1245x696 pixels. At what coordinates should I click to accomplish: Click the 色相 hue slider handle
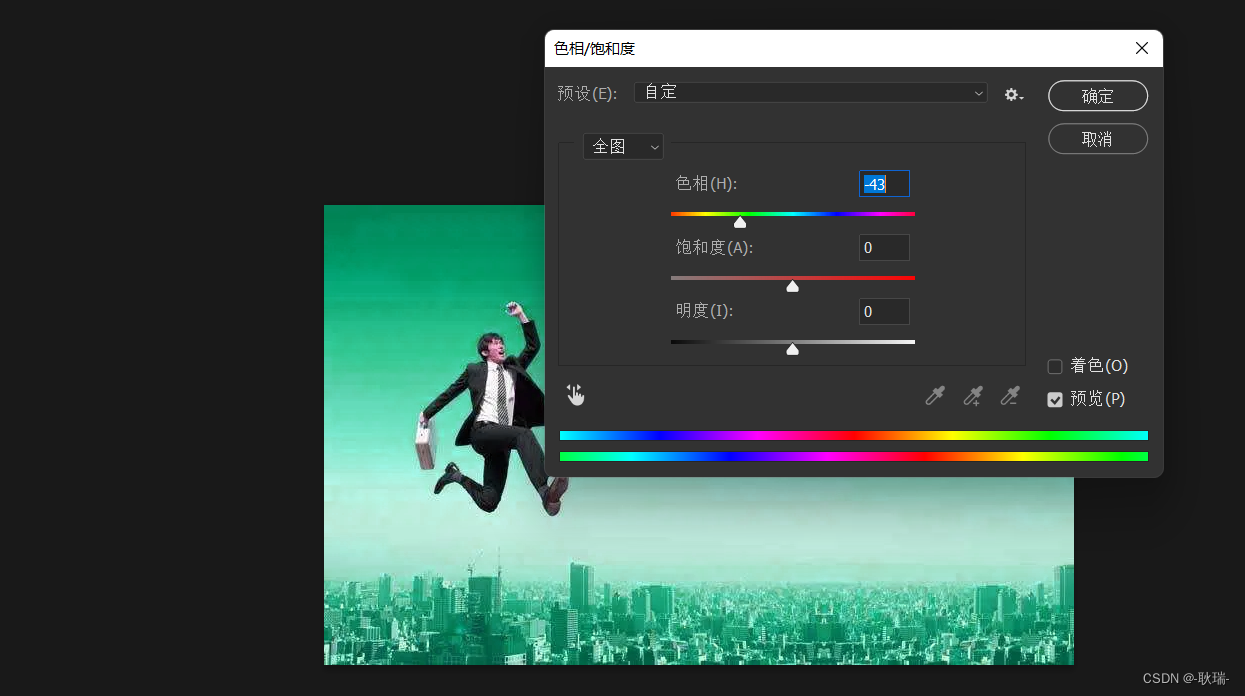[740, 221]
